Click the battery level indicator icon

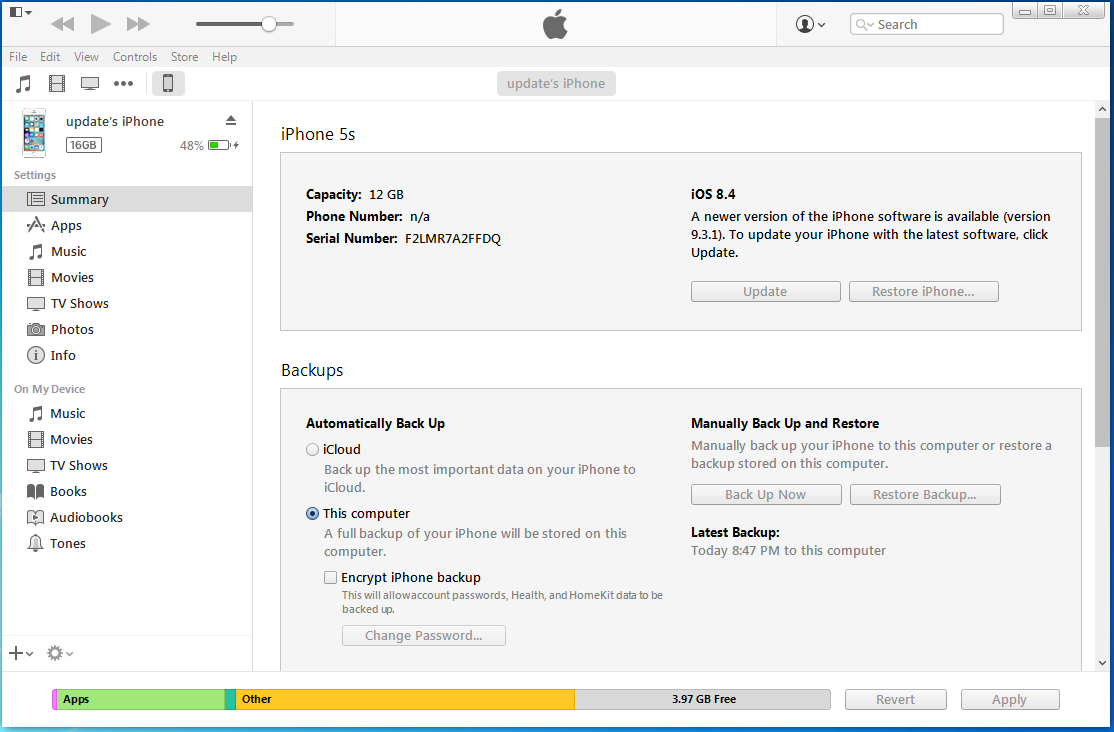pyautogui.click(x=220, y=145)
